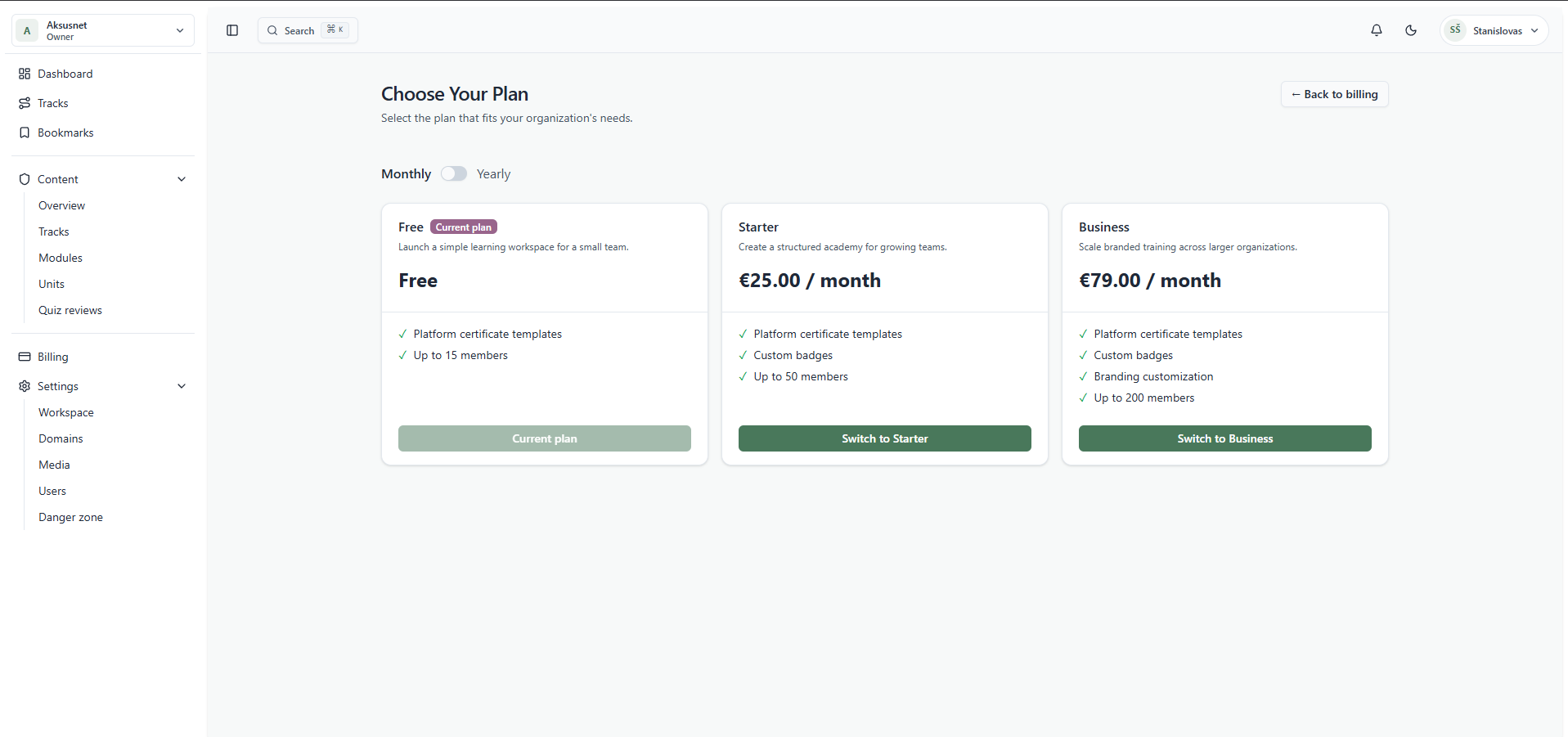This screenshot has width=1568, height=737.
Task: Click the disabled Current plan button
Action: point(544,438)
